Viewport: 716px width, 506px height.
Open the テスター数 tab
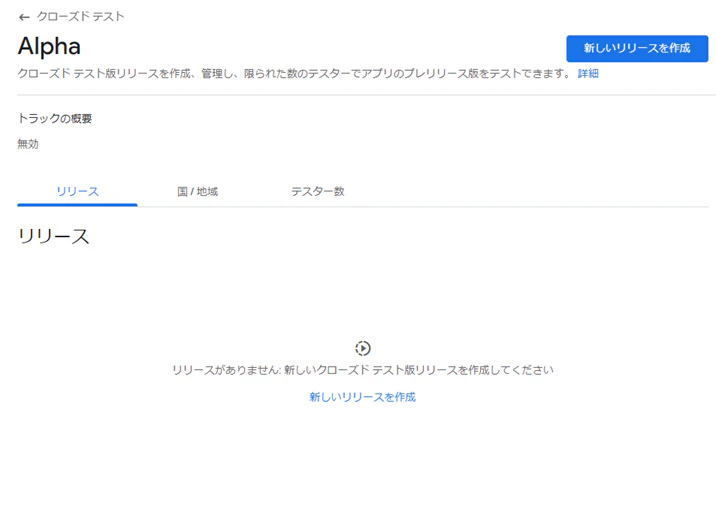pyautogui.click(x=318, y=192)
